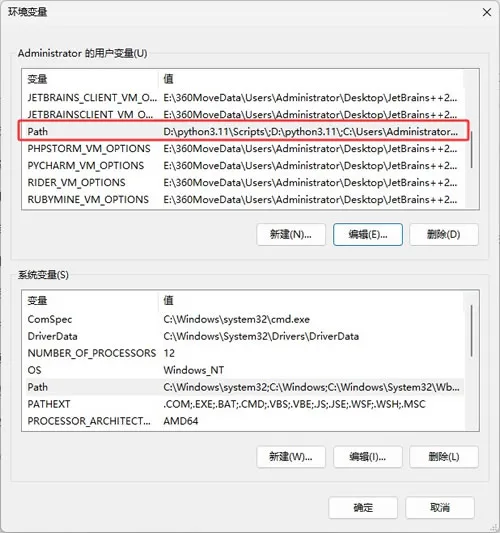Select the DriverData system variable
The image size is (500, 533).
tap(243, 336)
